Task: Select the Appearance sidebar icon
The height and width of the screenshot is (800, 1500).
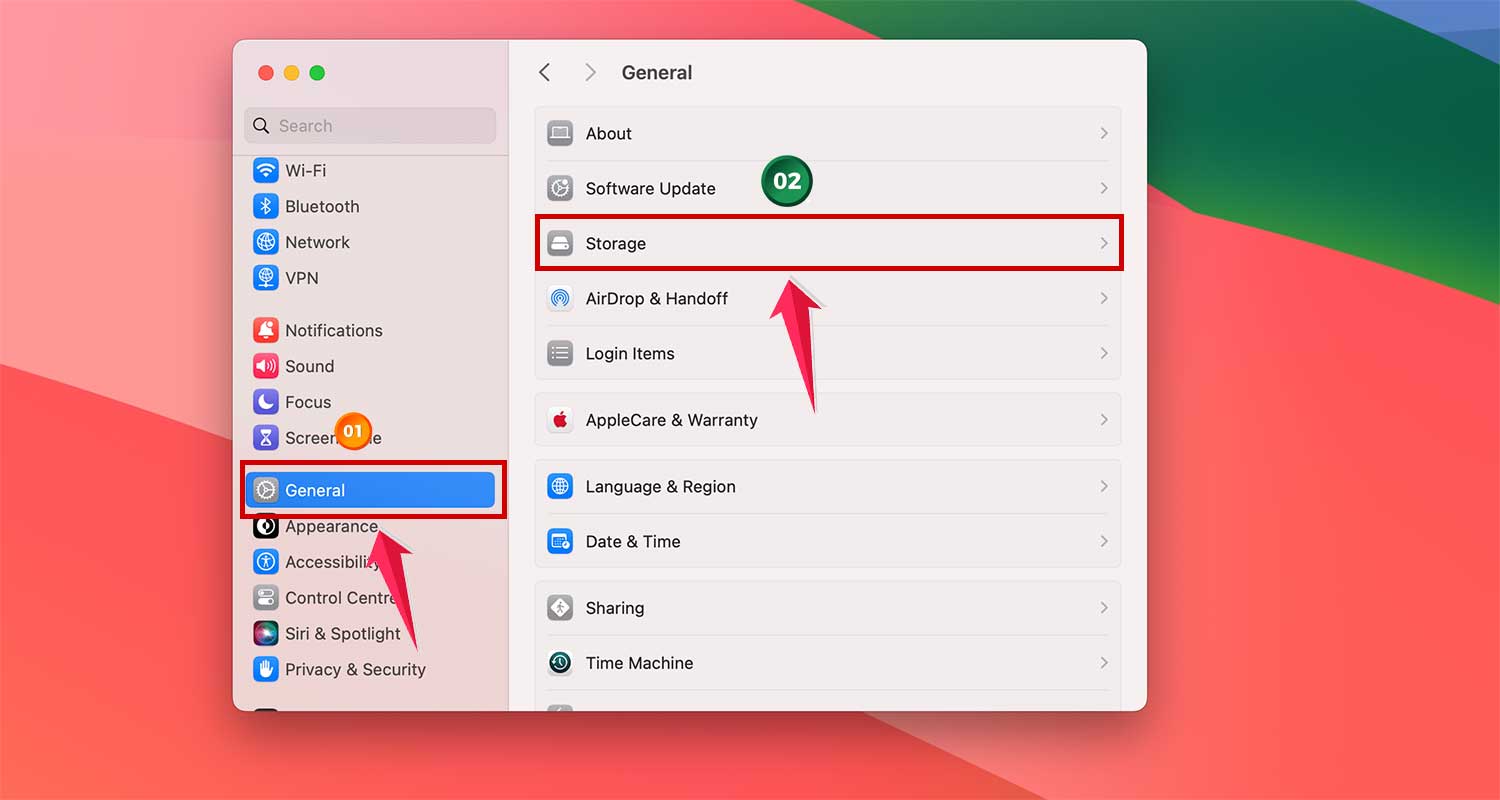Action: click(265, 526)
